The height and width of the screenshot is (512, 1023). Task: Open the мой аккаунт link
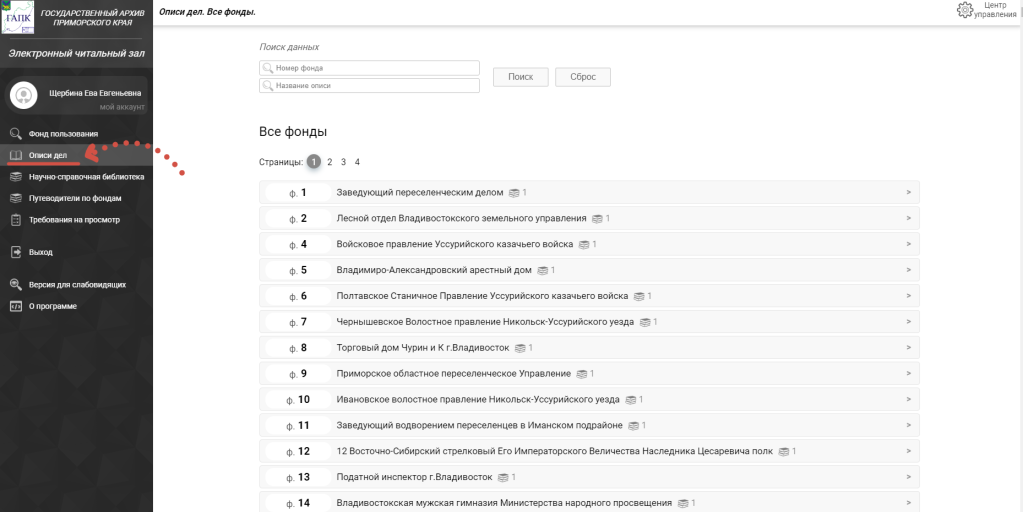point(122,107)
